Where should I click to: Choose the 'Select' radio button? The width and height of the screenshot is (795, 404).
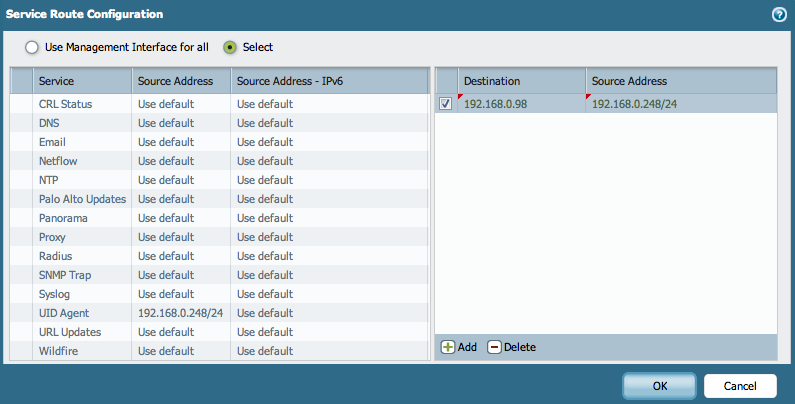[x=230, y=48]
